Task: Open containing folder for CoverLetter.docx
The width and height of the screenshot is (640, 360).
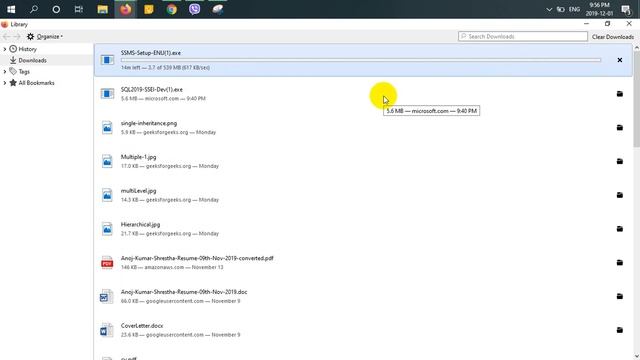Action: coord(620,330)
